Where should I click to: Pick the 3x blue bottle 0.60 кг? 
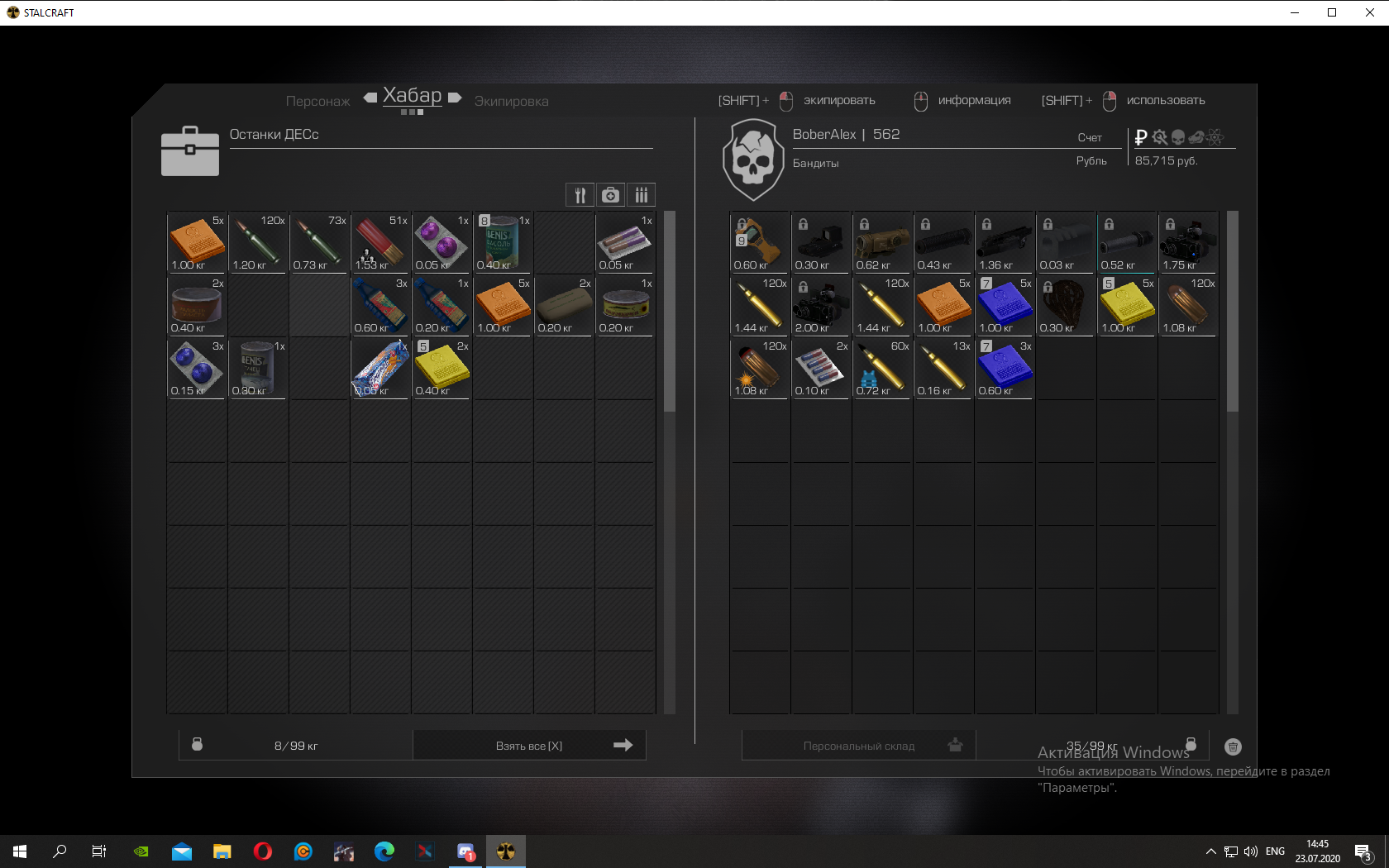point(380,305)
